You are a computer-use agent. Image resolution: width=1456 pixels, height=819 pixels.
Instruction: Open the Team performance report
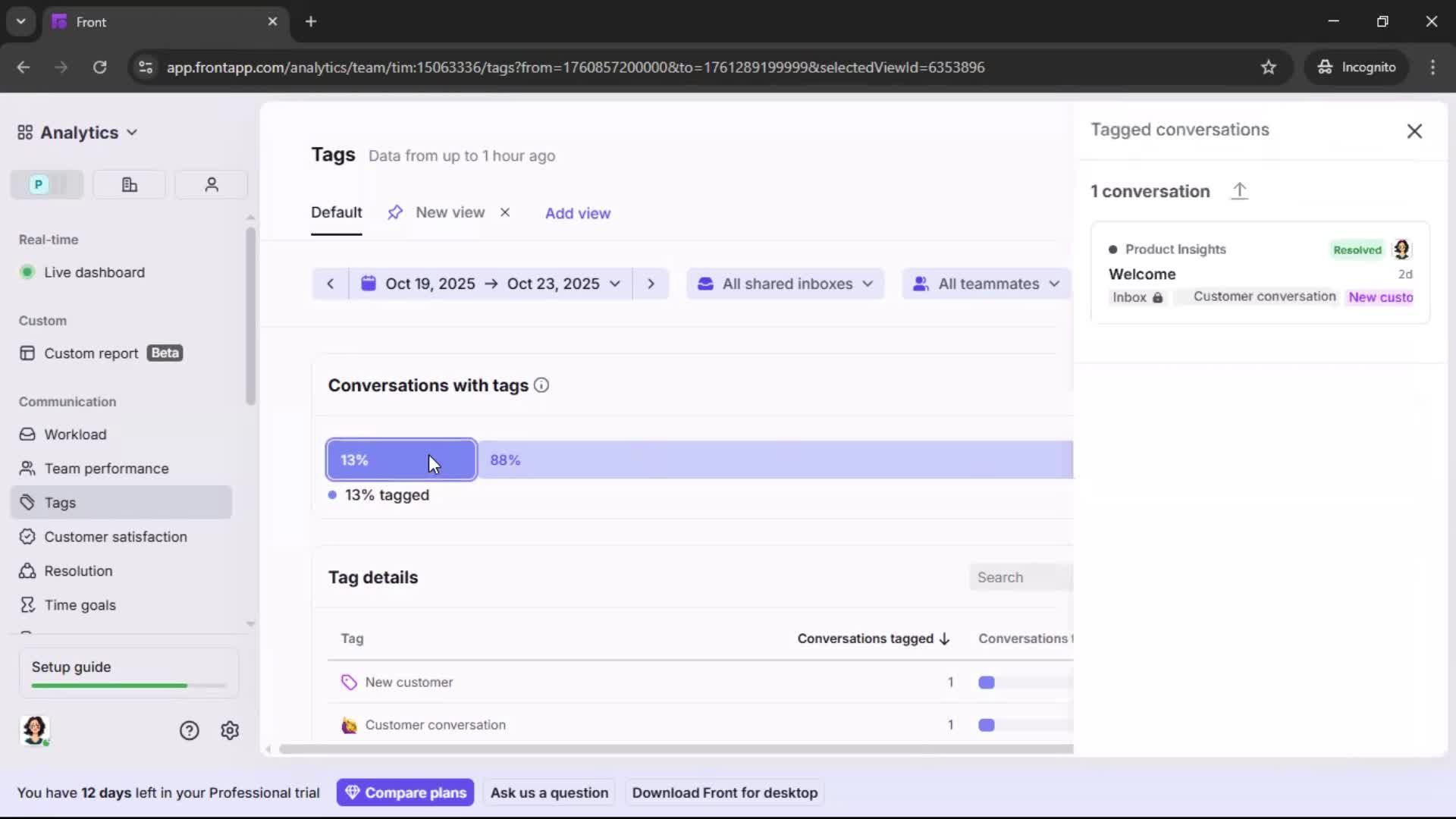[106, 468]
